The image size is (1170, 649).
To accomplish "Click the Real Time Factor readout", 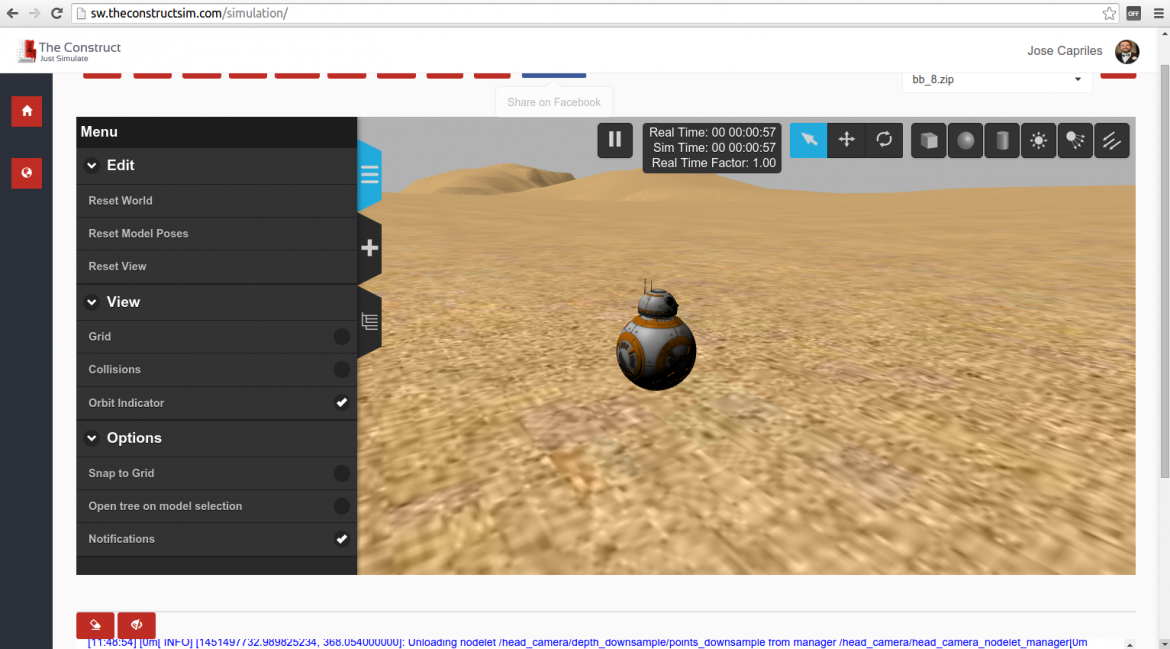I will tap(713, 163).
